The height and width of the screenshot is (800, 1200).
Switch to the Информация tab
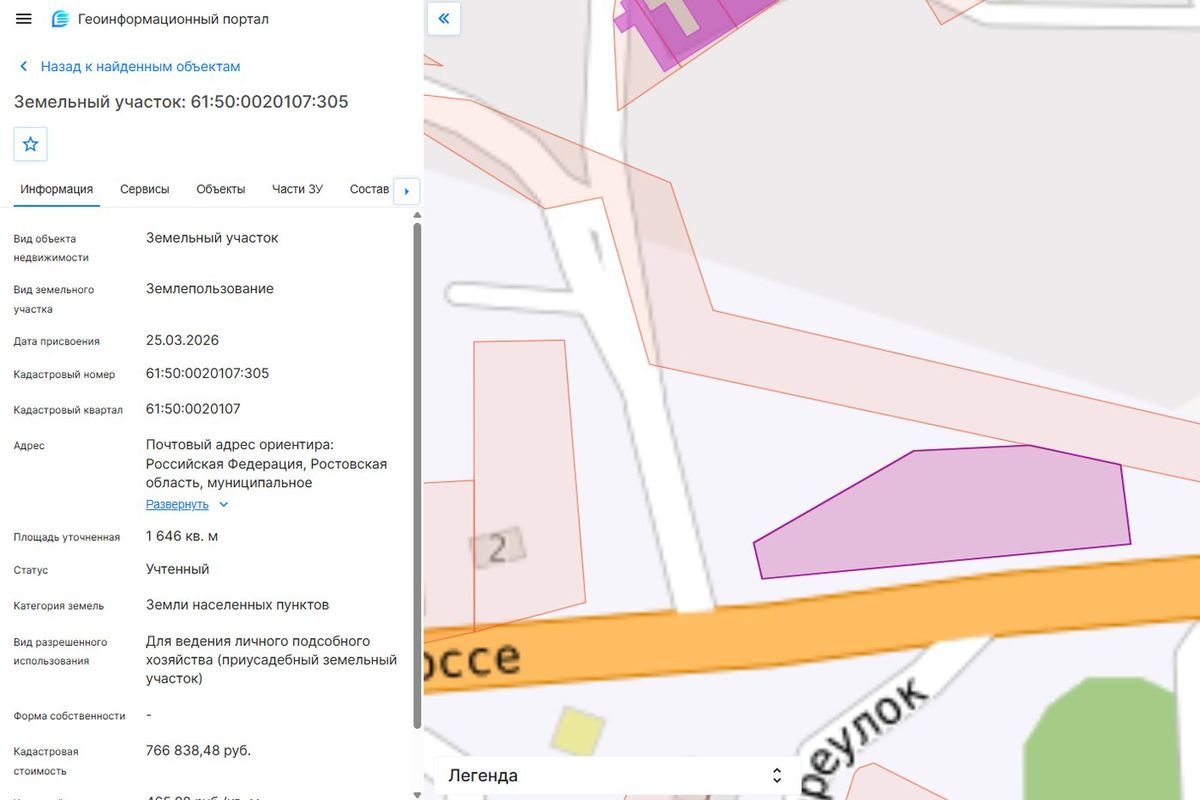click(x=57, y=189)
